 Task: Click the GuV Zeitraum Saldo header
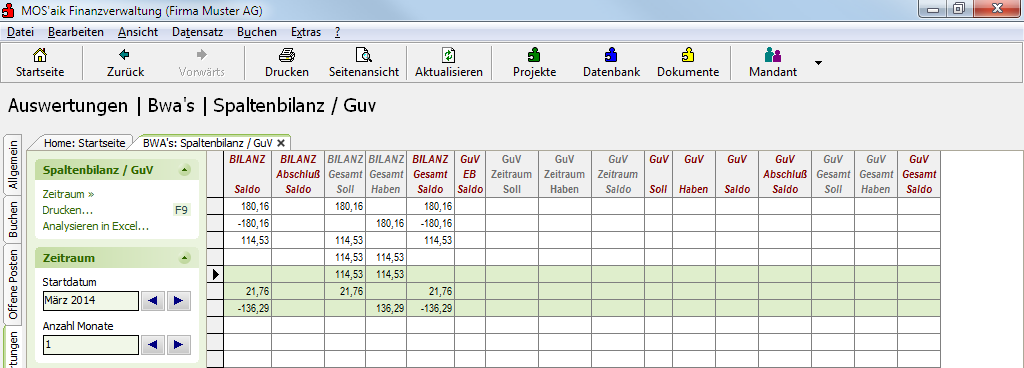point(618,174)
